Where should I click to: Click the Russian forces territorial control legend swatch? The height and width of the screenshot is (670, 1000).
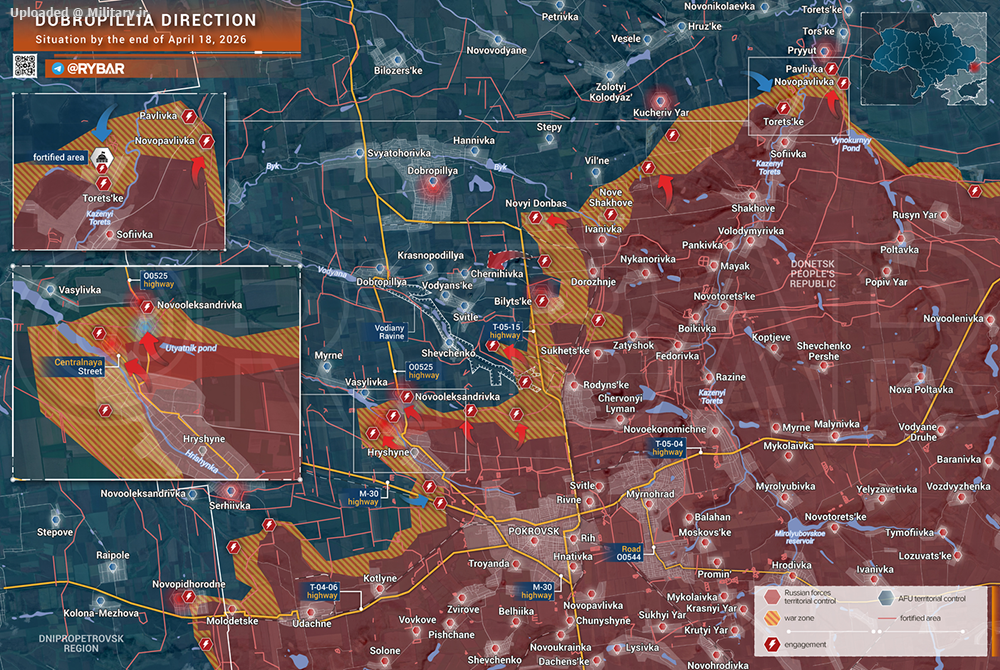772,597
